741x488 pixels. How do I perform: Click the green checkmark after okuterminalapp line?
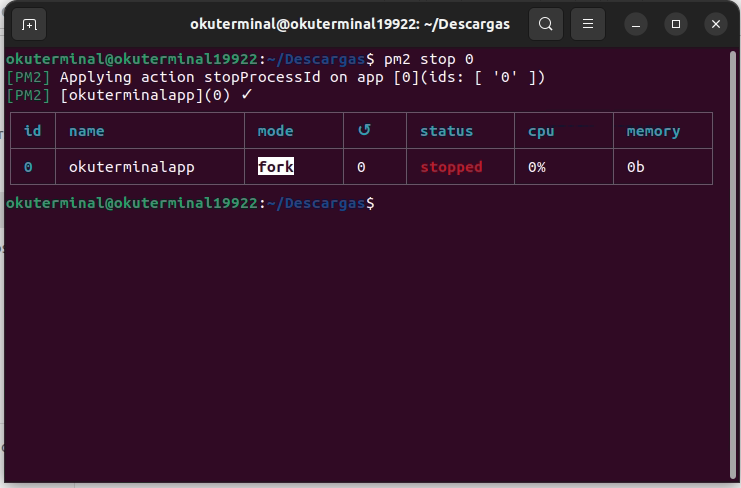tap(247, 95)
